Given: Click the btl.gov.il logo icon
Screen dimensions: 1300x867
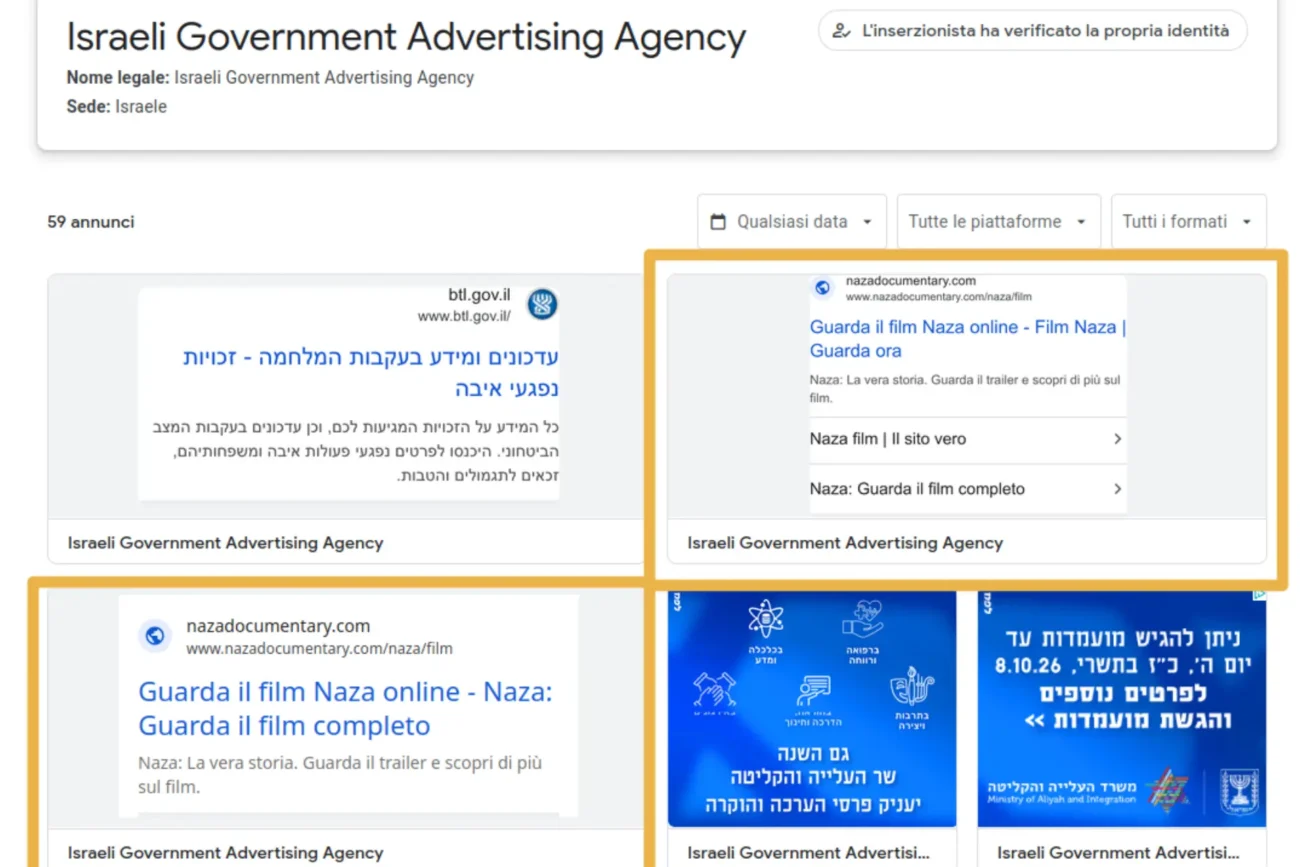Looking at the screenshot, I should pyautogui.click(x=542, y=304).
